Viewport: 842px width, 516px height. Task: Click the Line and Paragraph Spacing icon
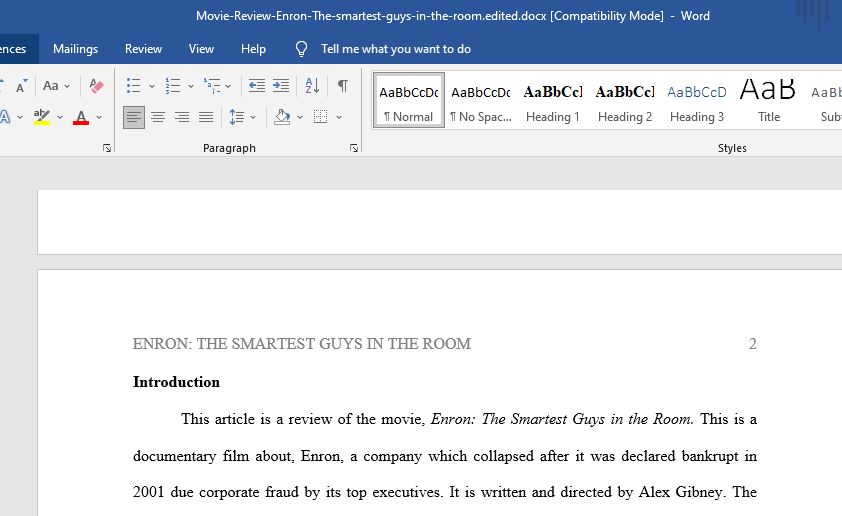click(x=236, y=117)
